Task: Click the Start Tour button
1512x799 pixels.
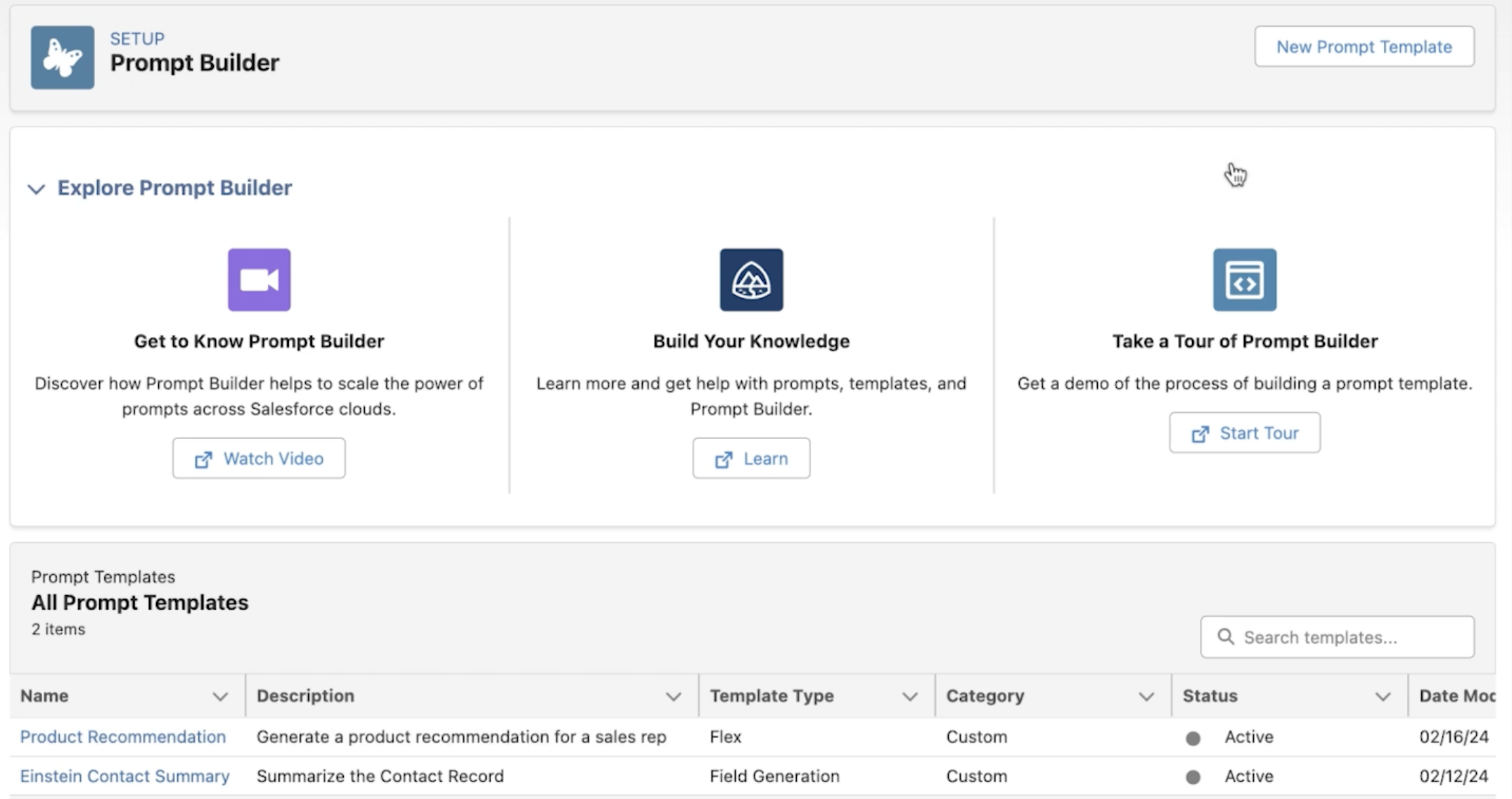Action: (1244, 433)
